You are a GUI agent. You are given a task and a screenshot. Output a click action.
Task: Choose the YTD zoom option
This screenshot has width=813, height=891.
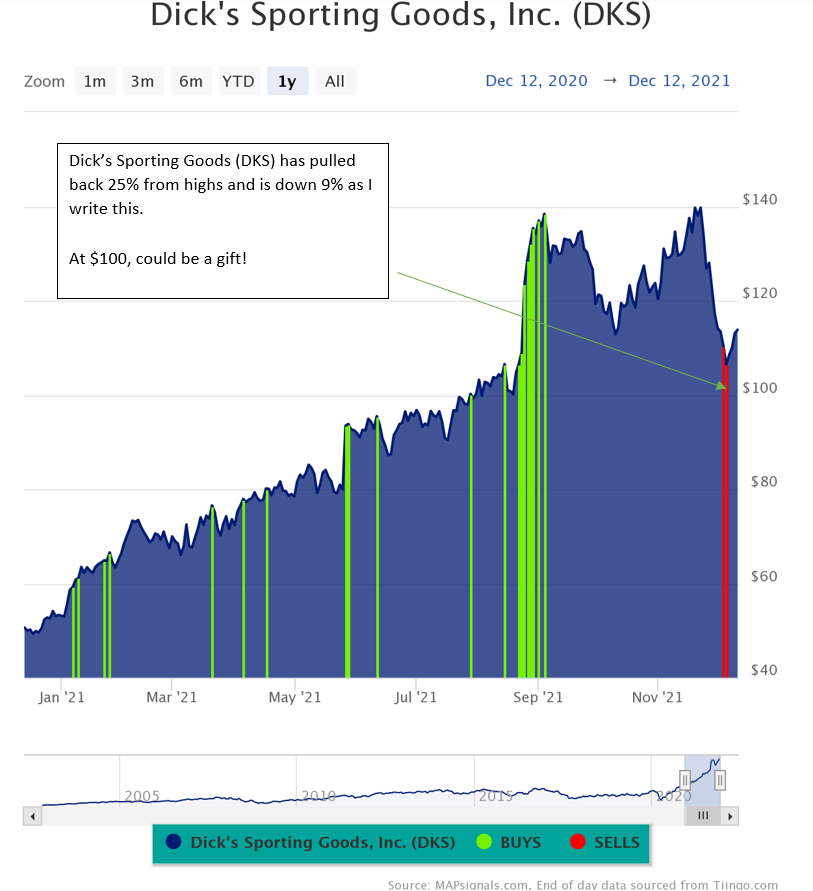(x=238, y=81)
